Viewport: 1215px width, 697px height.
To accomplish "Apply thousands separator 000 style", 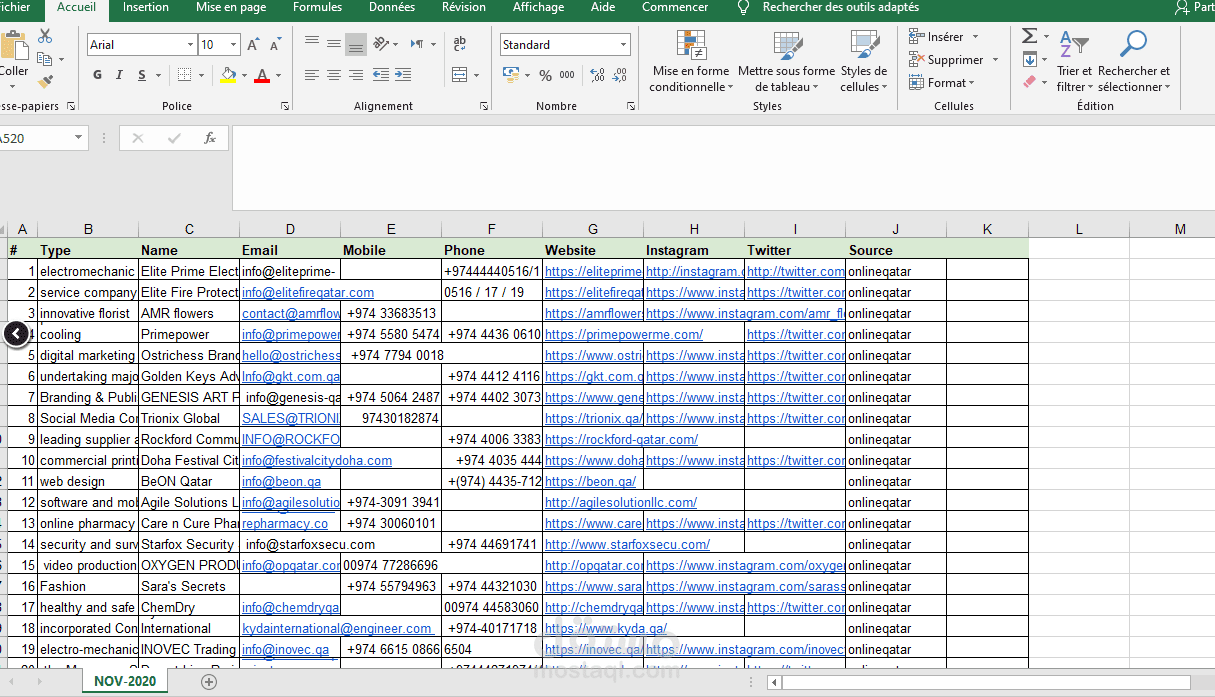I will click(567, 75).
